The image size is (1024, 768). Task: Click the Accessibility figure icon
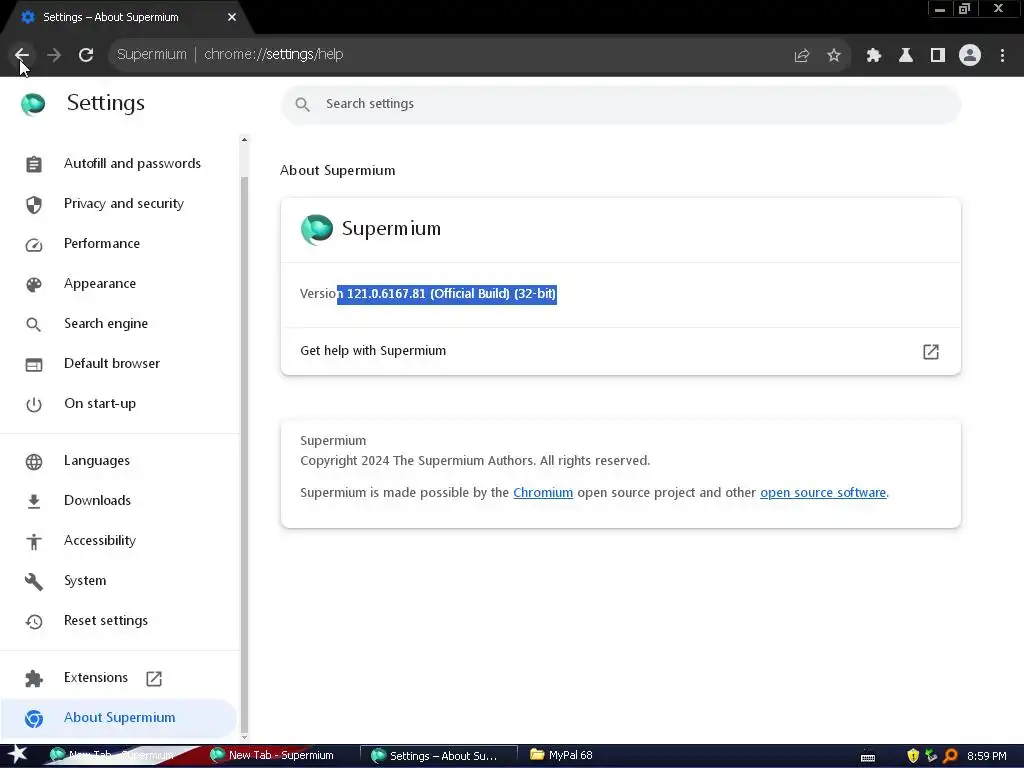coord(34,541)
